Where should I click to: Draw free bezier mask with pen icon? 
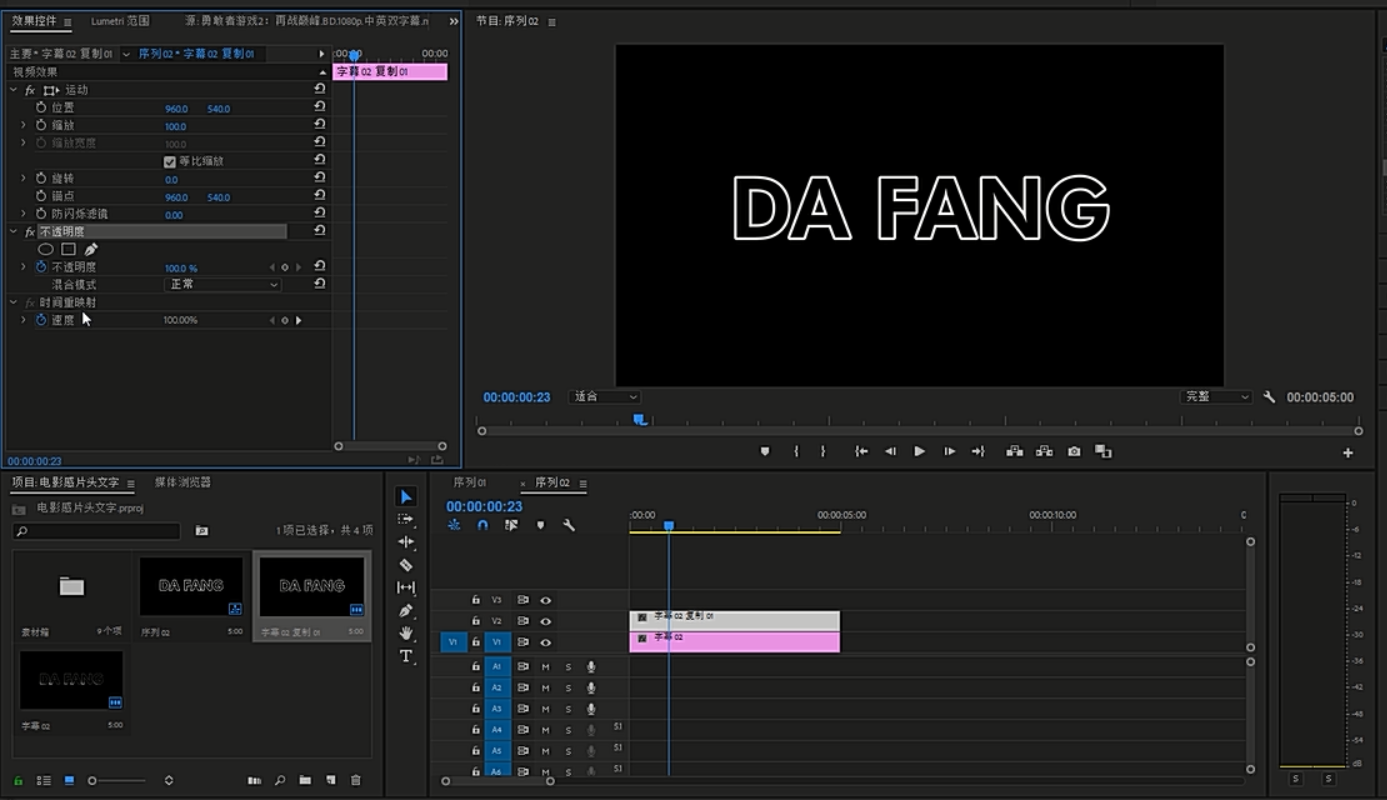coord(91,249)
